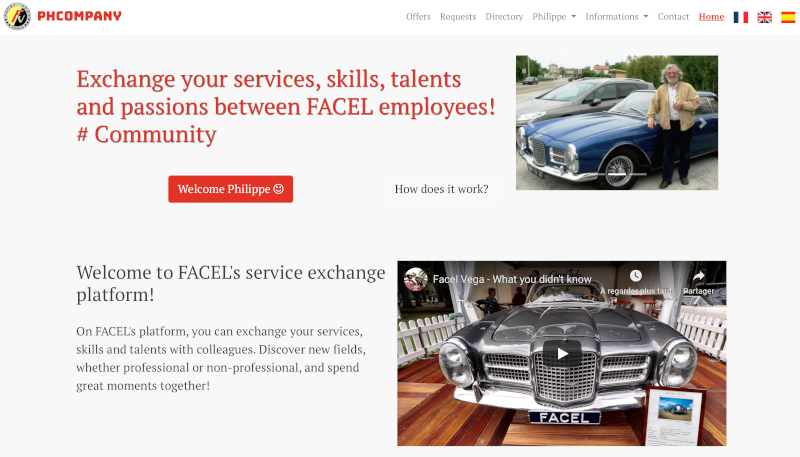This screenshot has width=800, height=457.
Task: Open the video channel avatar
Action: (x=416, y=279)
